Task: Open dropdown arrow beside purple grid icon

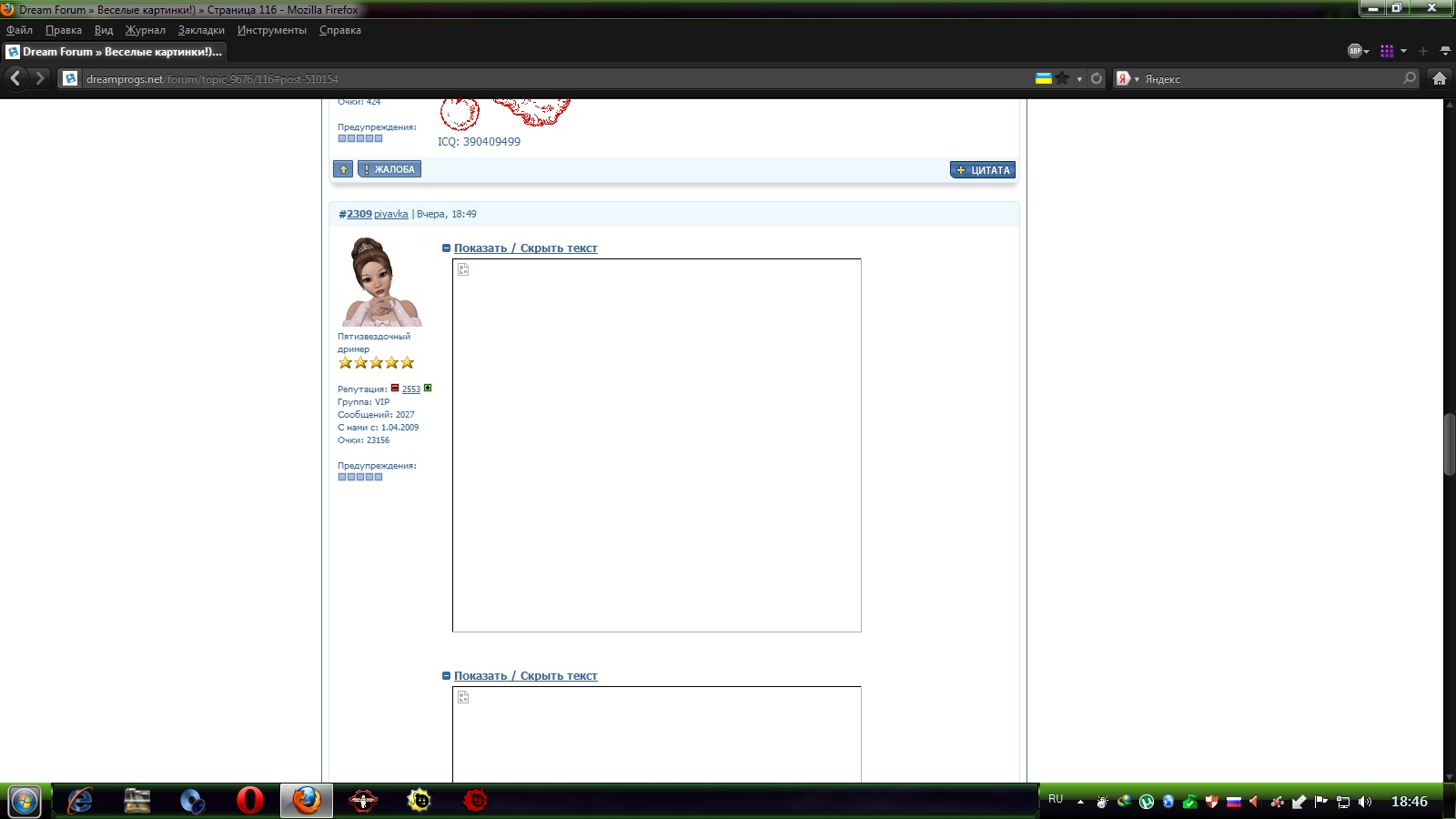Action: pyautogui.click(x=1403, y=52)
